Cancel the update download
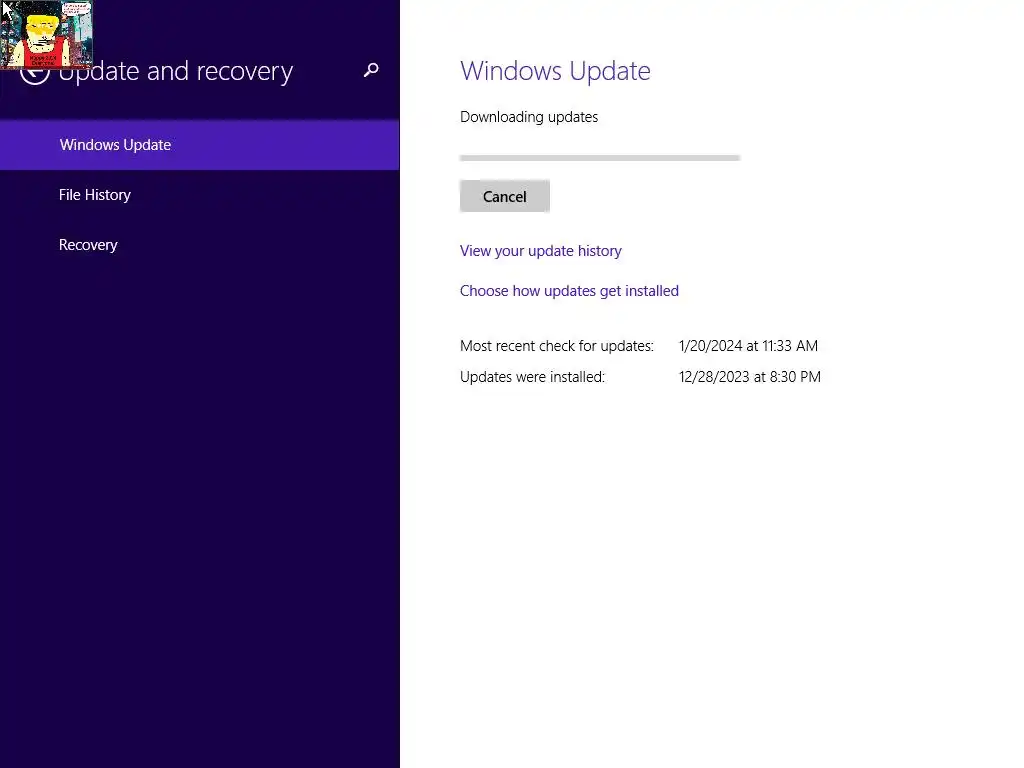The width and height of the screenshot is (1024, 768). coord(505,196)
